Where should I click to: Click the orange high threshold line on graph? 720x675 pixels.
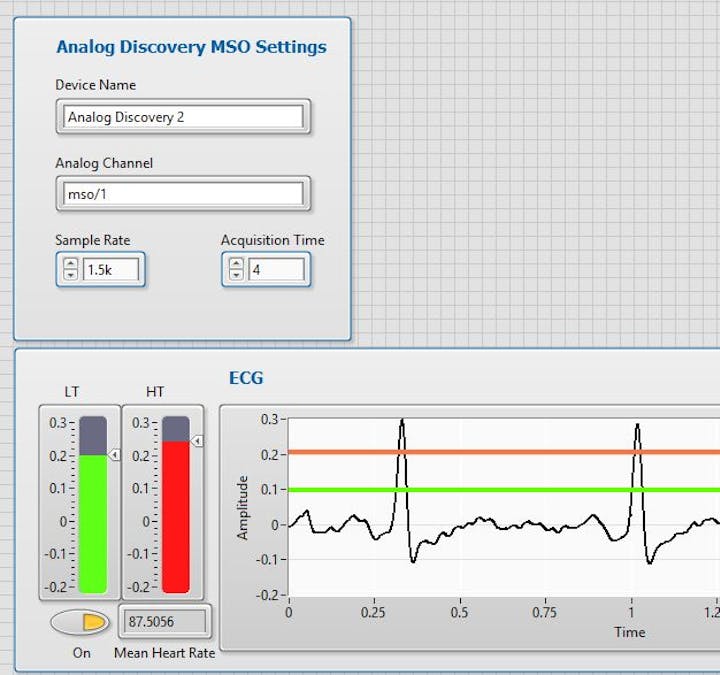point(504,452)
